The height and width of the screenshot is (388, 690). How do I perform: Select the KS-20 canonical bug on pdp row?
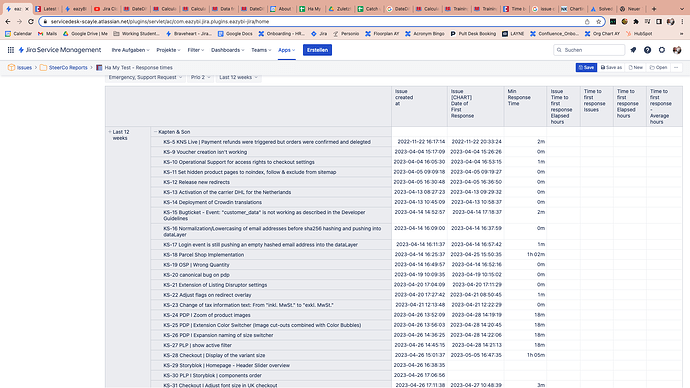point(271,275)
